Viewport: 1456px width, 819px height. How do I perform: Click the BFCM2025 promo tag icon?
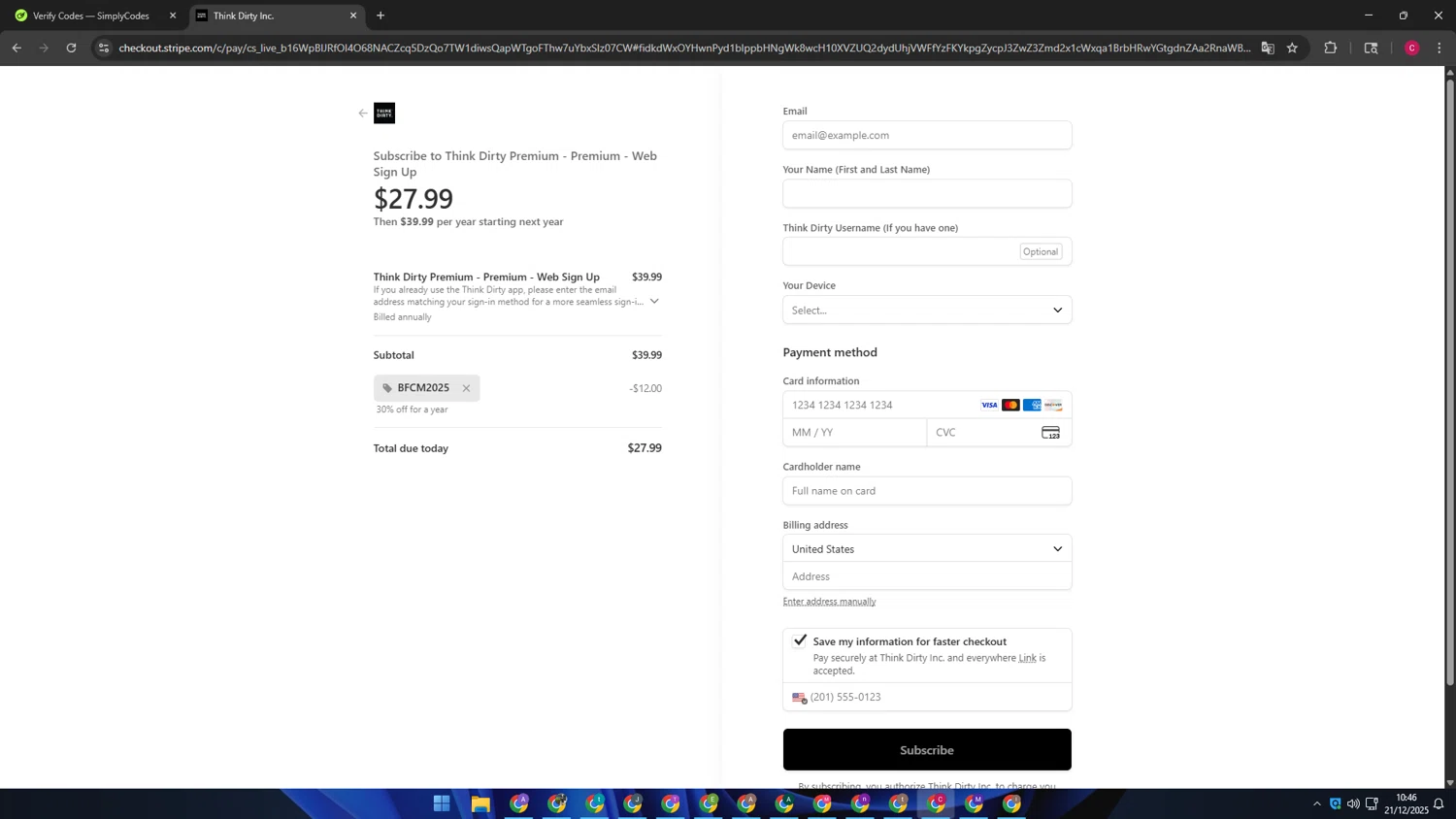pos(387,388)
